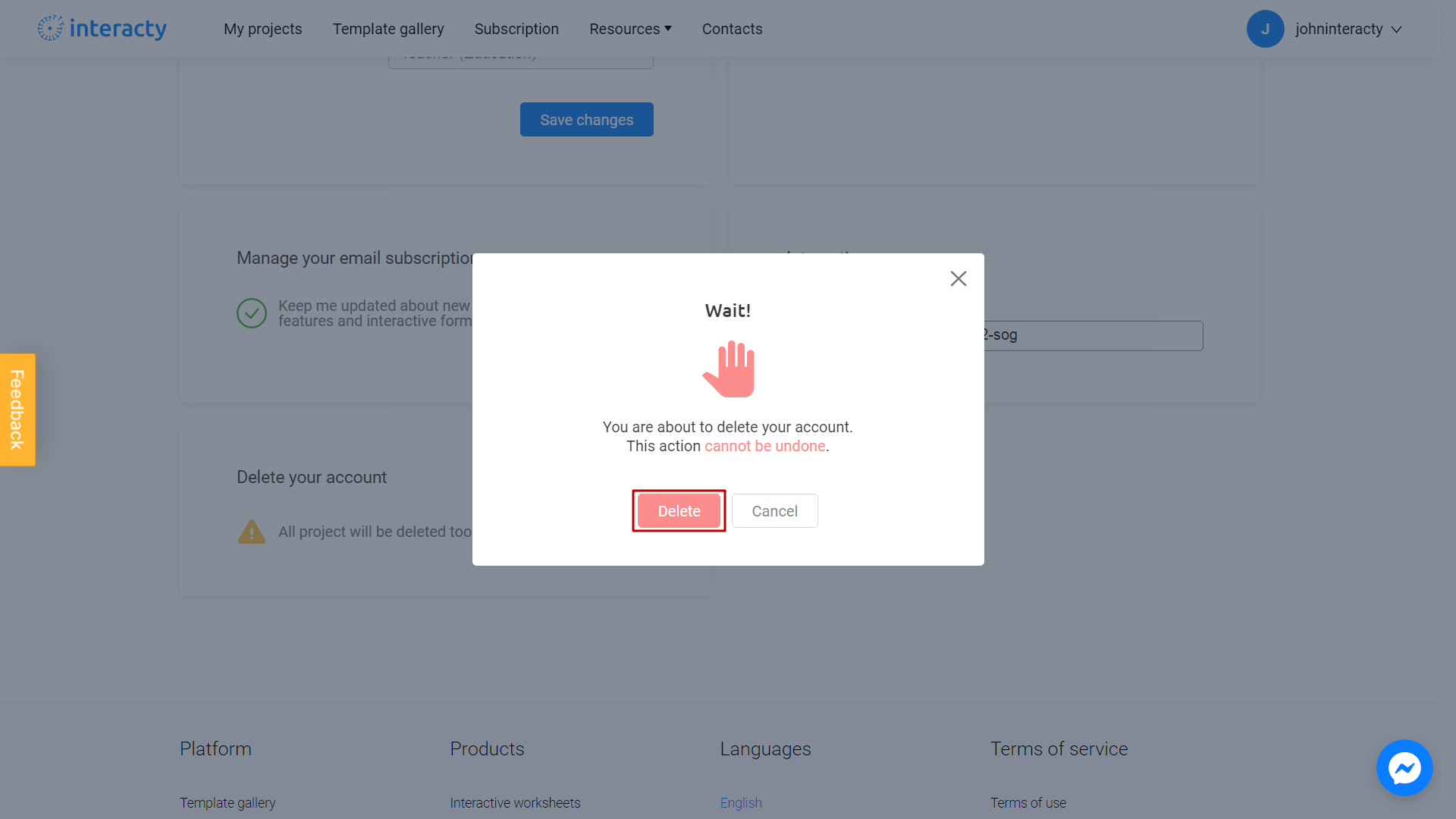Image resolution: width=1456 pixels, height=819 pixels.
Task: Confirm account deletion with Delete
Action: point(679,510)
